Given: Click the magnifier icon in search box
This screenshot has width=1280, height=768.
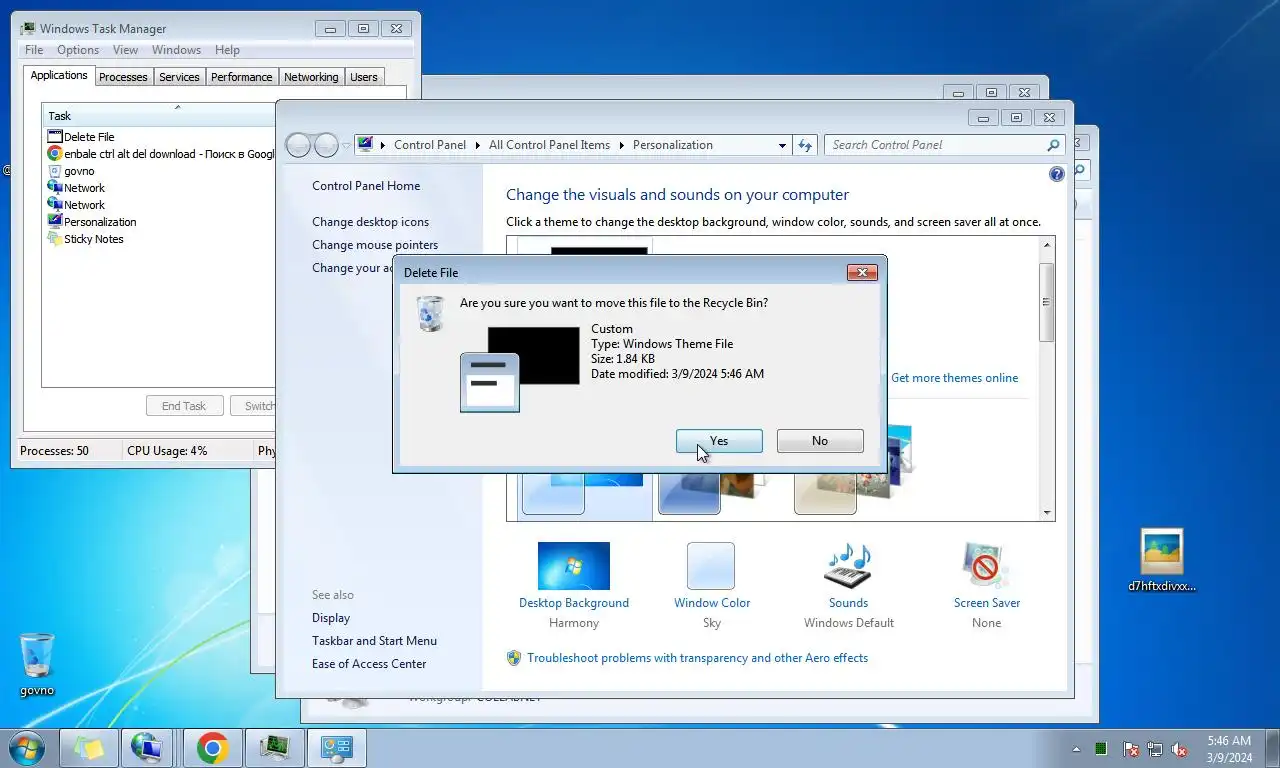Looking at the screenshot, I should coord(1053,145).
